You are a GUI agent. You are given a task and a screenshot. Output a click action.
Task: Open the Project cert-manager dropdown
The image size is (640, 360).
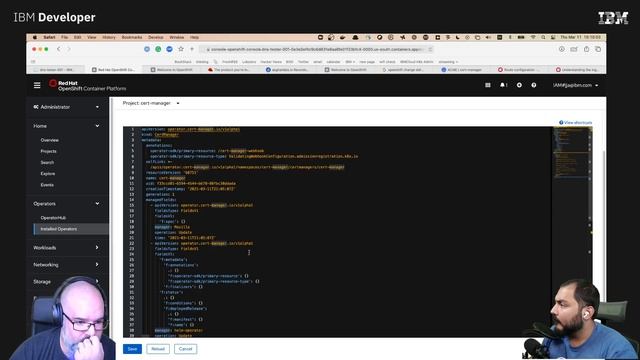tap(151, 103)
